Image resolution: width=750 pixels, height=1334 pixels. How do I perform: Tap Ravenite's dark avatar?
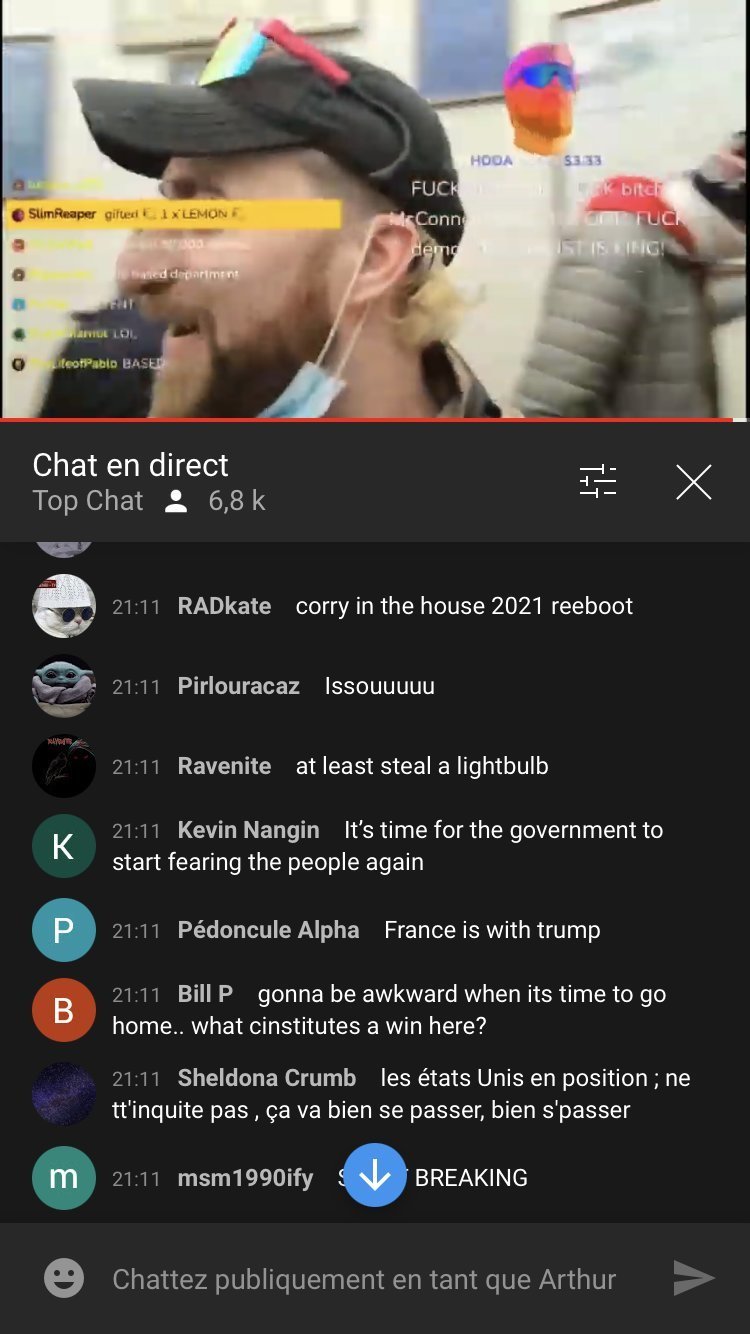tap(64, 766)
